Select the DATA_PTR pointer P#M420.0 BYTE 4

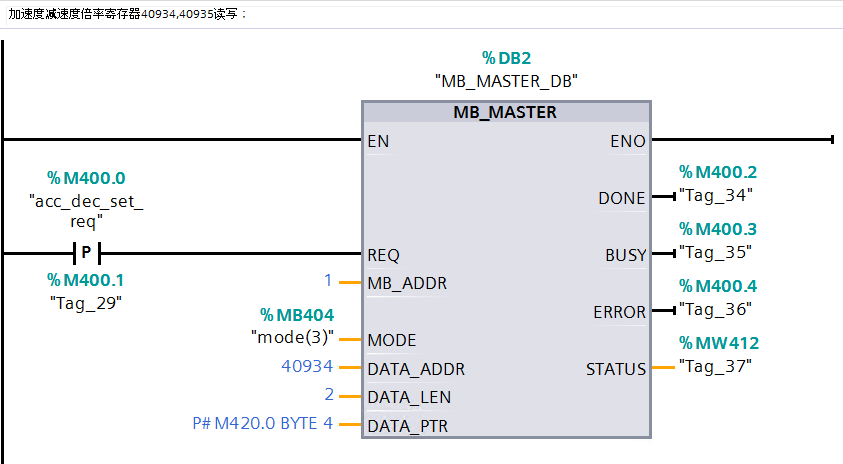(x=262, y=424)
